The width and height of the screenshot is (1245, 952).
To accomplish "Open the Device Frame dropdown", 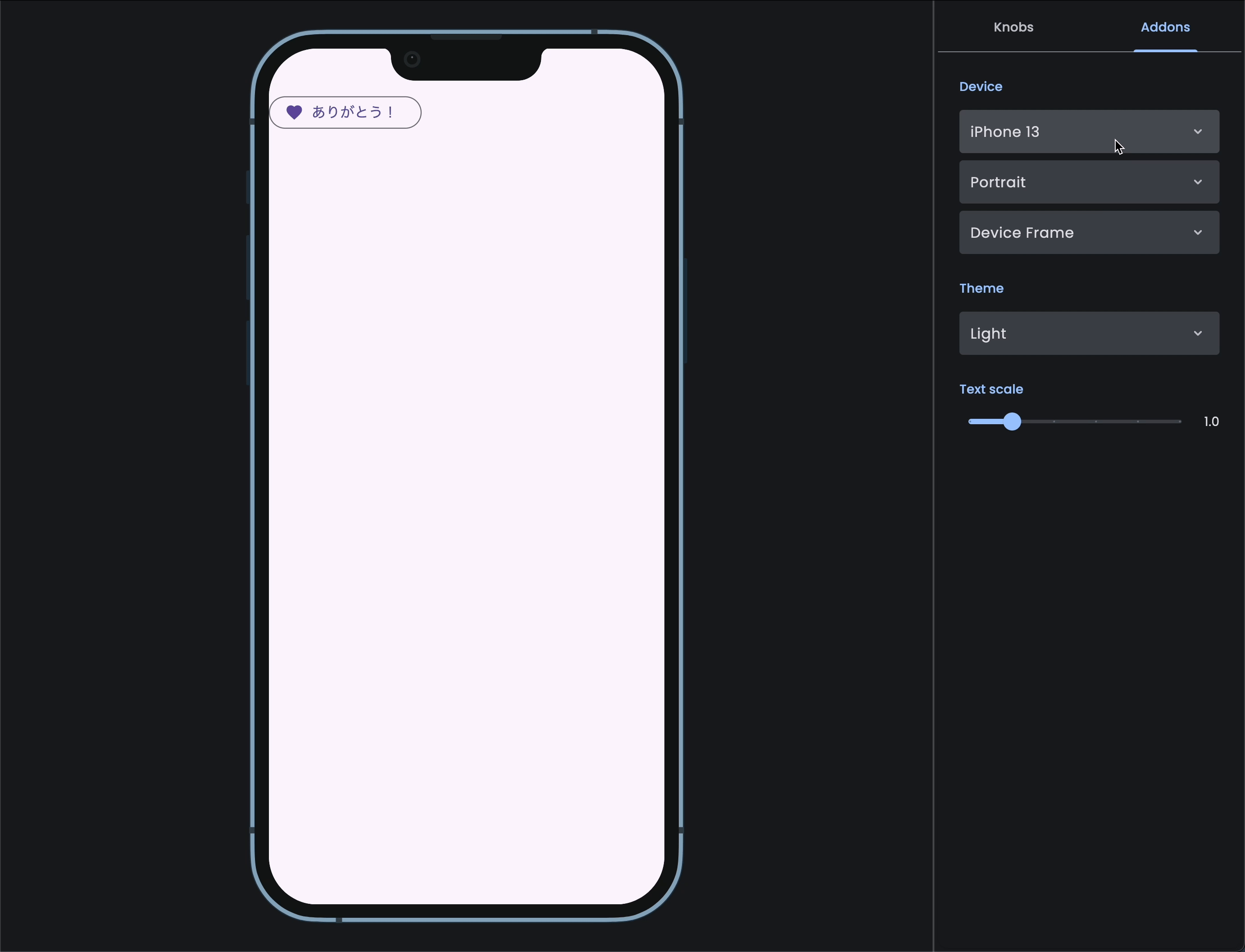I will (1089, 232).
